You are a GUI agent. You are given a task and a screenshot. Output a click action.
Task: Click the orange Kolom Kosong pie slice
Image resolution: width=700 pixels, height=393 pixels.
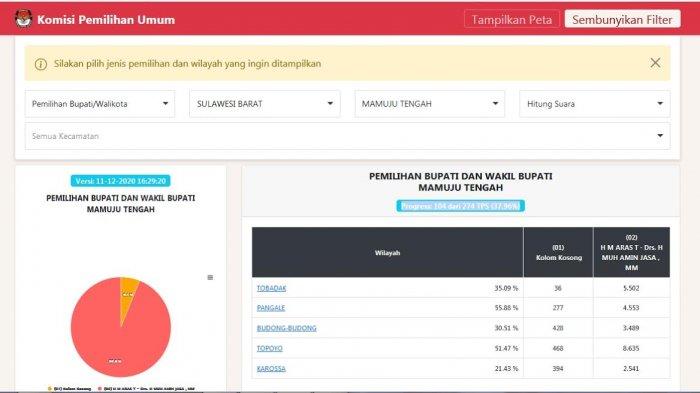pyautogui.click(x=127, y=293)
